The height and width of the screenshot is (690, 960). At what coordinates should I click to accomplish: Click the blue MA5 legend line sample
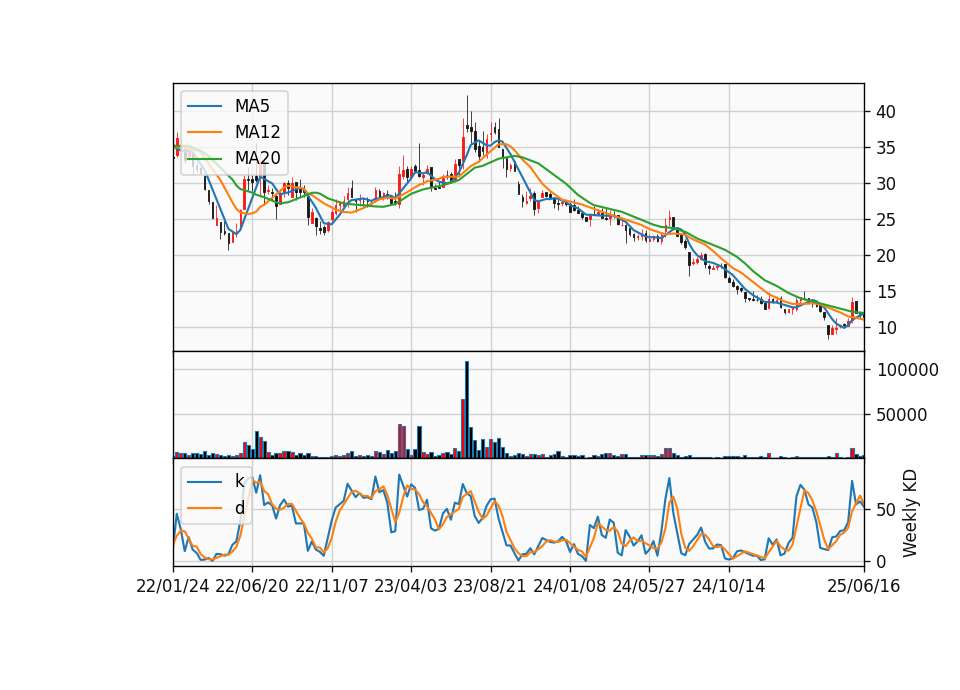click(x=204, y=106)
